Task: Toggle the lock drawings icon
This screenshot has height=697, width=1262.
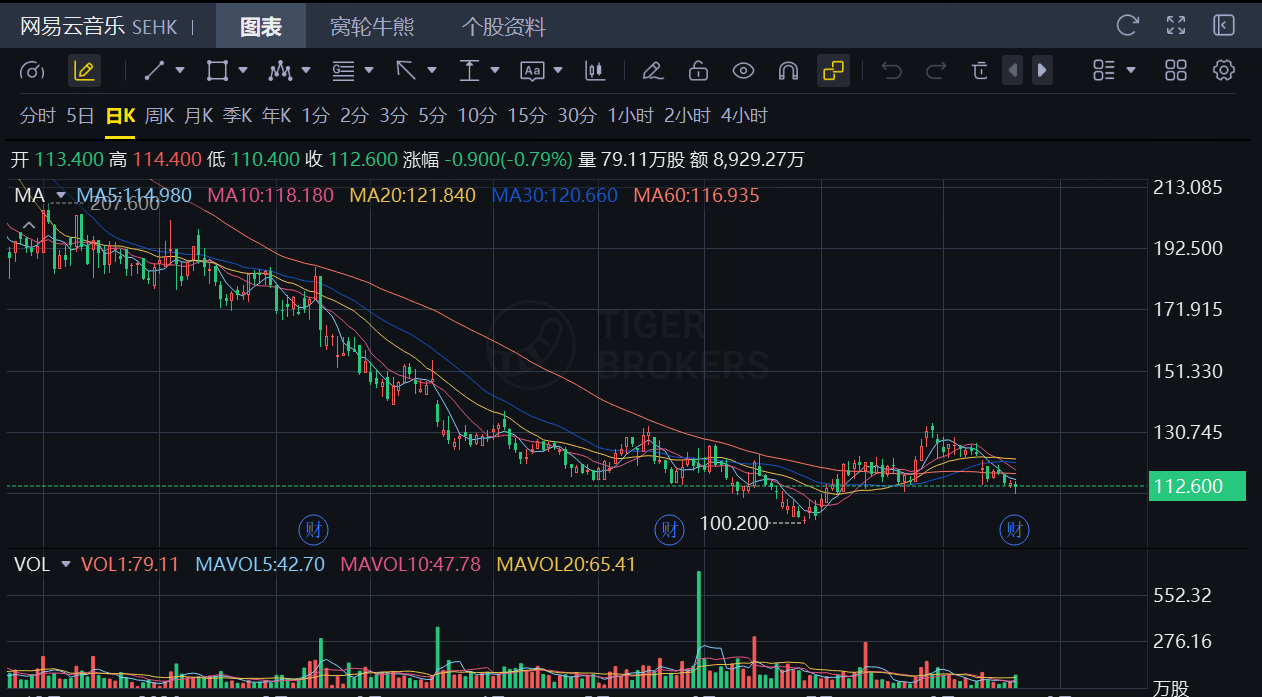Action: pos(698,71)
